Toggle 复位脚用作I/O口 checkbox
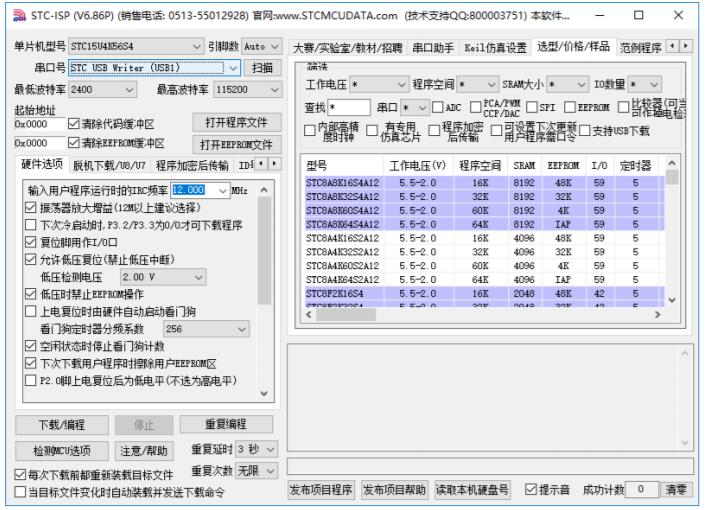 click(x=30, y=242)
